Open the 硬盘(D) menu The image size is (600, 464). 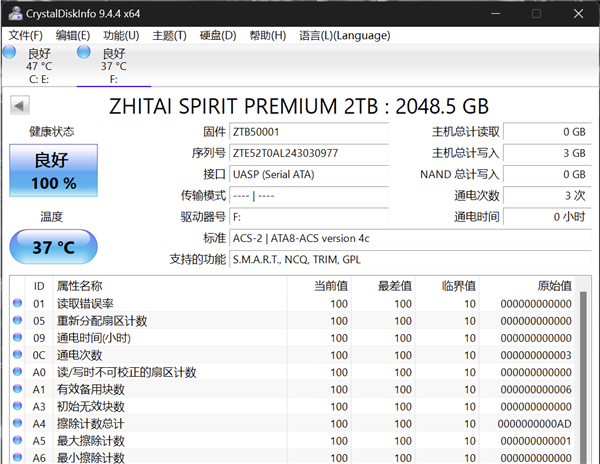pyautogui.click(x=217, y=35)
